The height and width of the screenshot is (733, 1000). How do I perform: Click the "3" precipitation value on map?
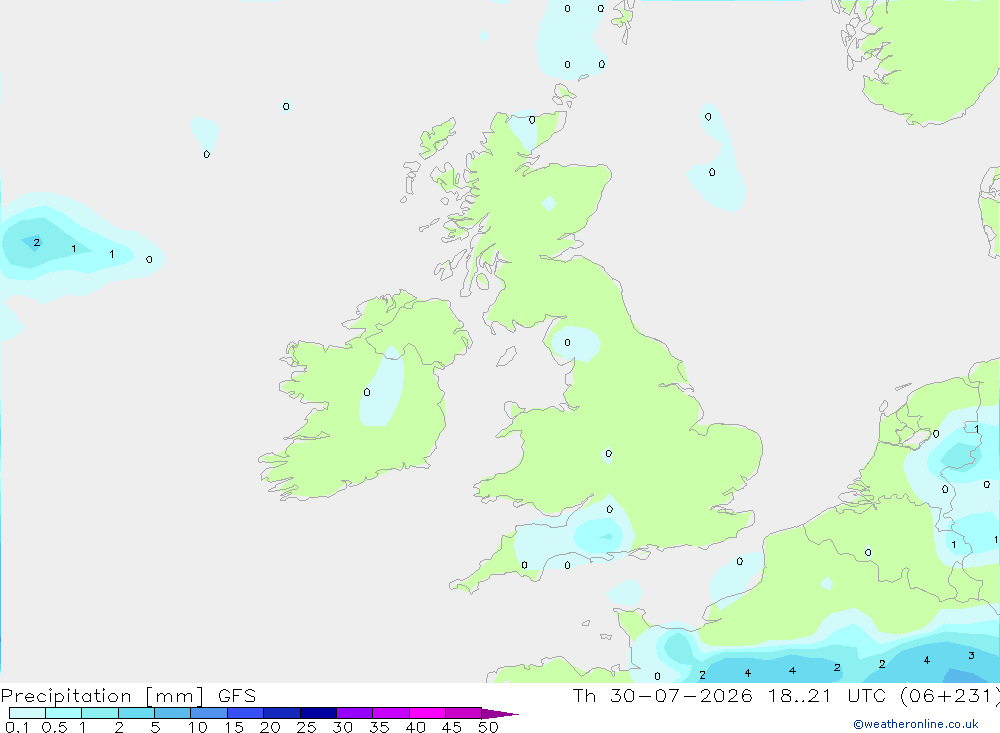click(971, 655)
